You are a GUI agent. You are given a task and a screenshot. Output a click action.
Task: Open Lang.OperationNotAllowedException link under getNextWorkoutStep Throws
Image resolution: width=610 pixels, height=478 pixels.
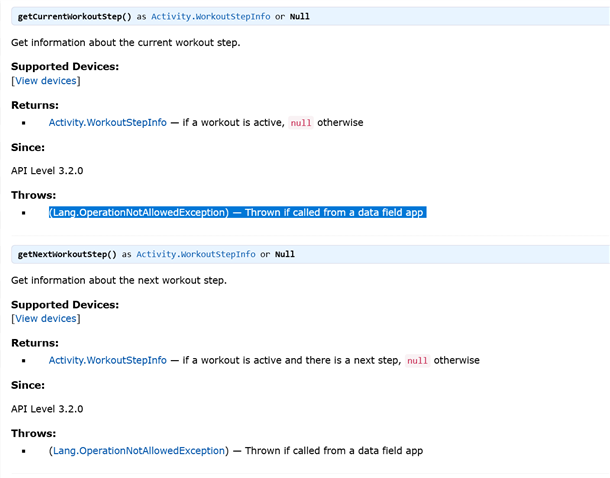138,451
